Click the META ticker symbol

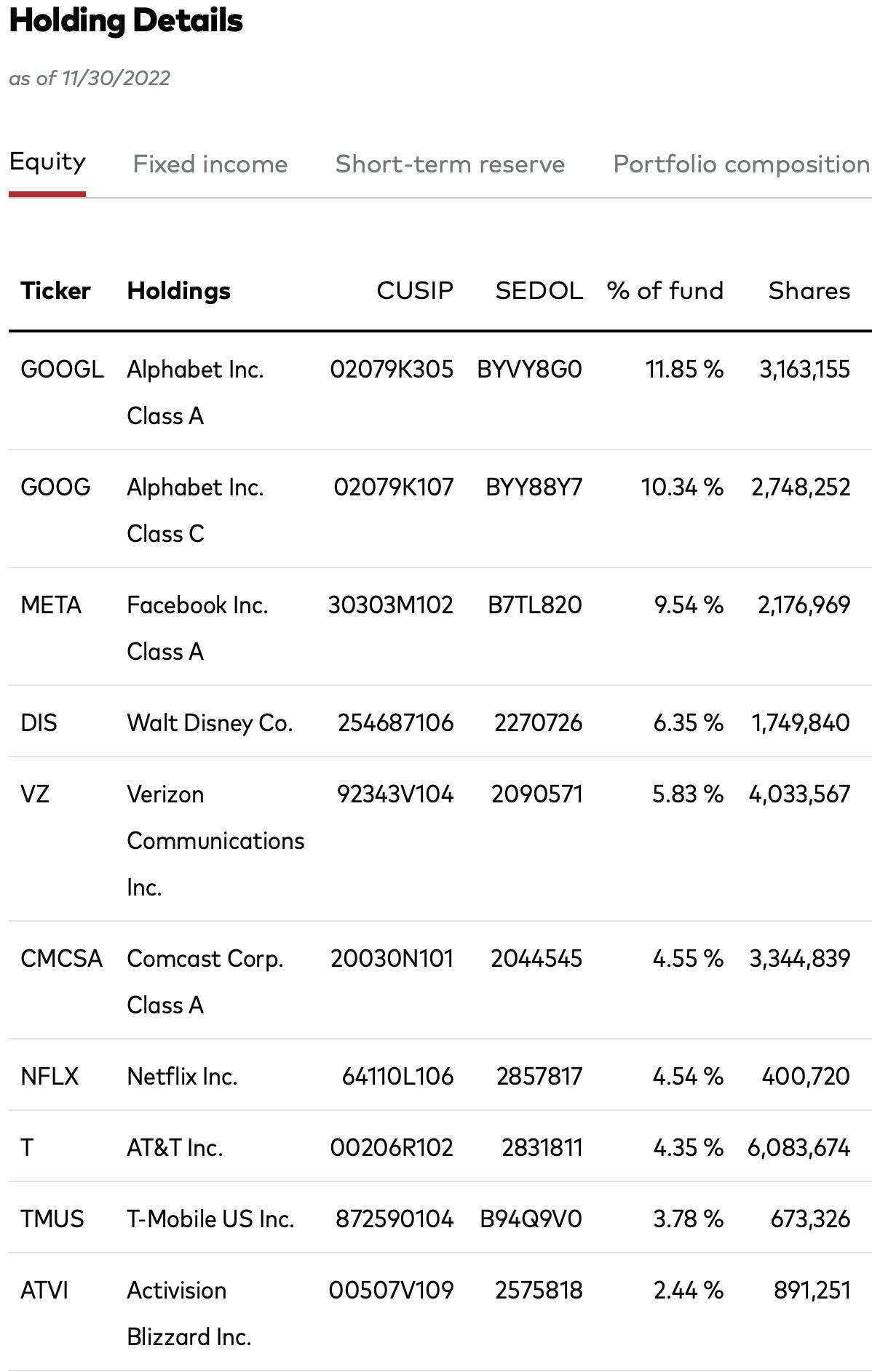(x=51, y=605)
